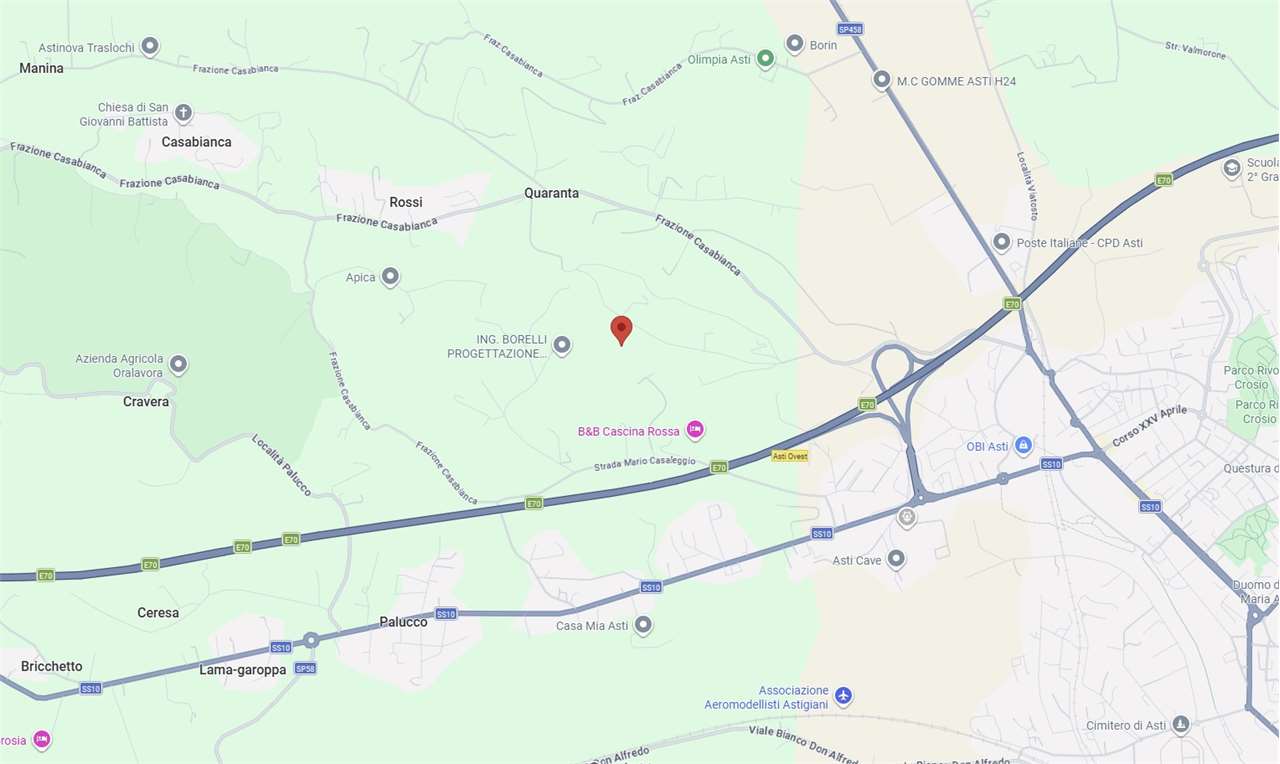Open the Asti Cave place pin
This screenshot has width=1280, height=764.
click(x=896, y=559)
